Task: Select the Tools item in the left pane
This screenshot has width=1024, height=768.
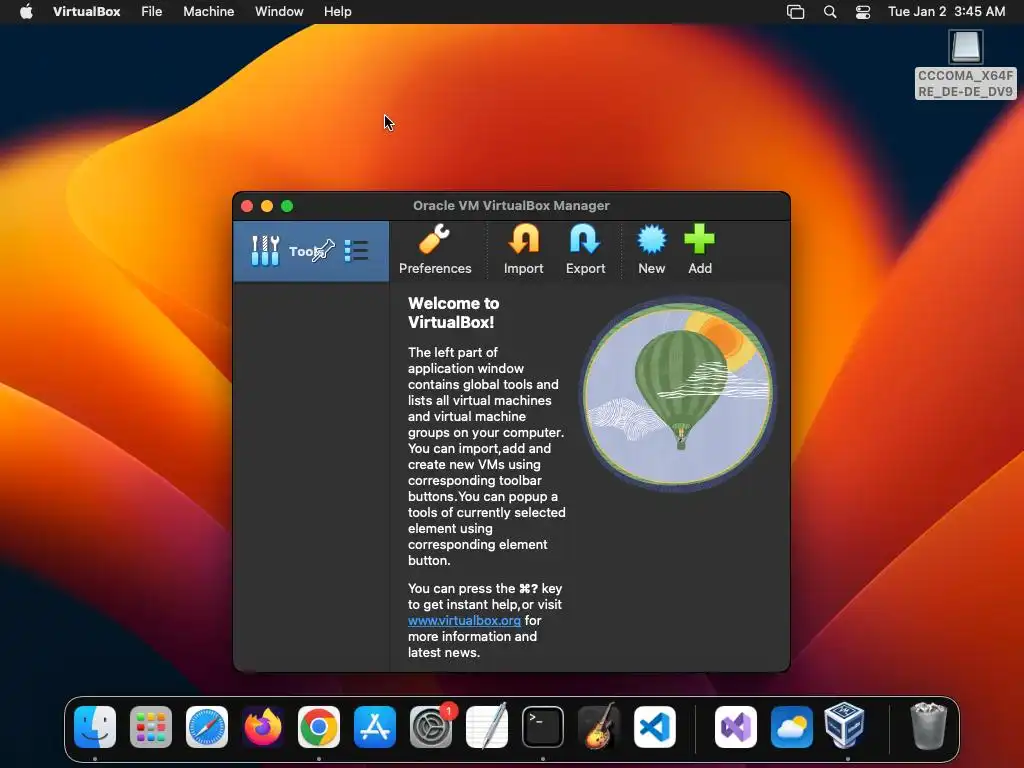Action: [311, 251]
